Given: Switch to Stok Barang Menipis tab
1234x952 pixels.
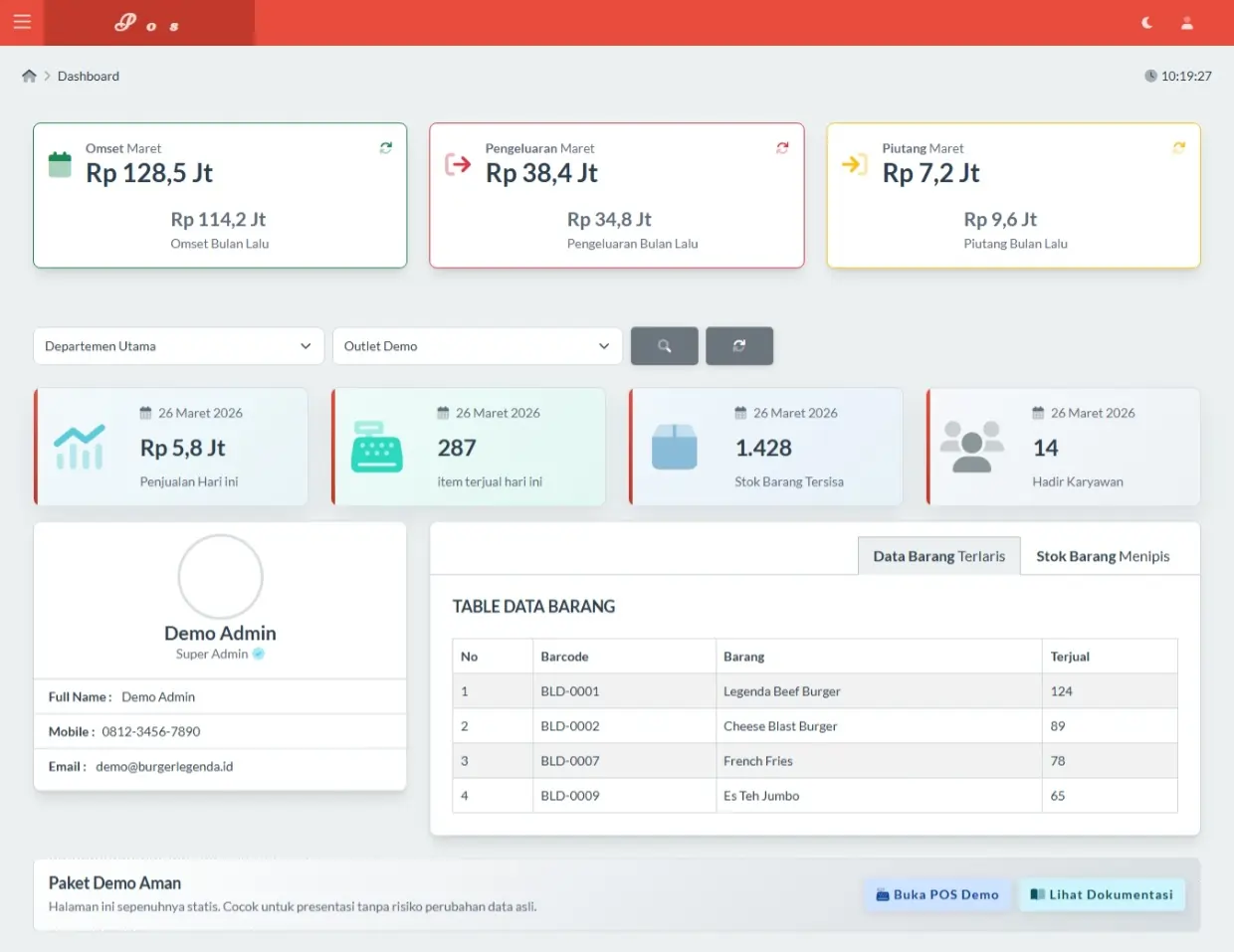Looking at the screenshot, I should click(x=1103, y=557).
